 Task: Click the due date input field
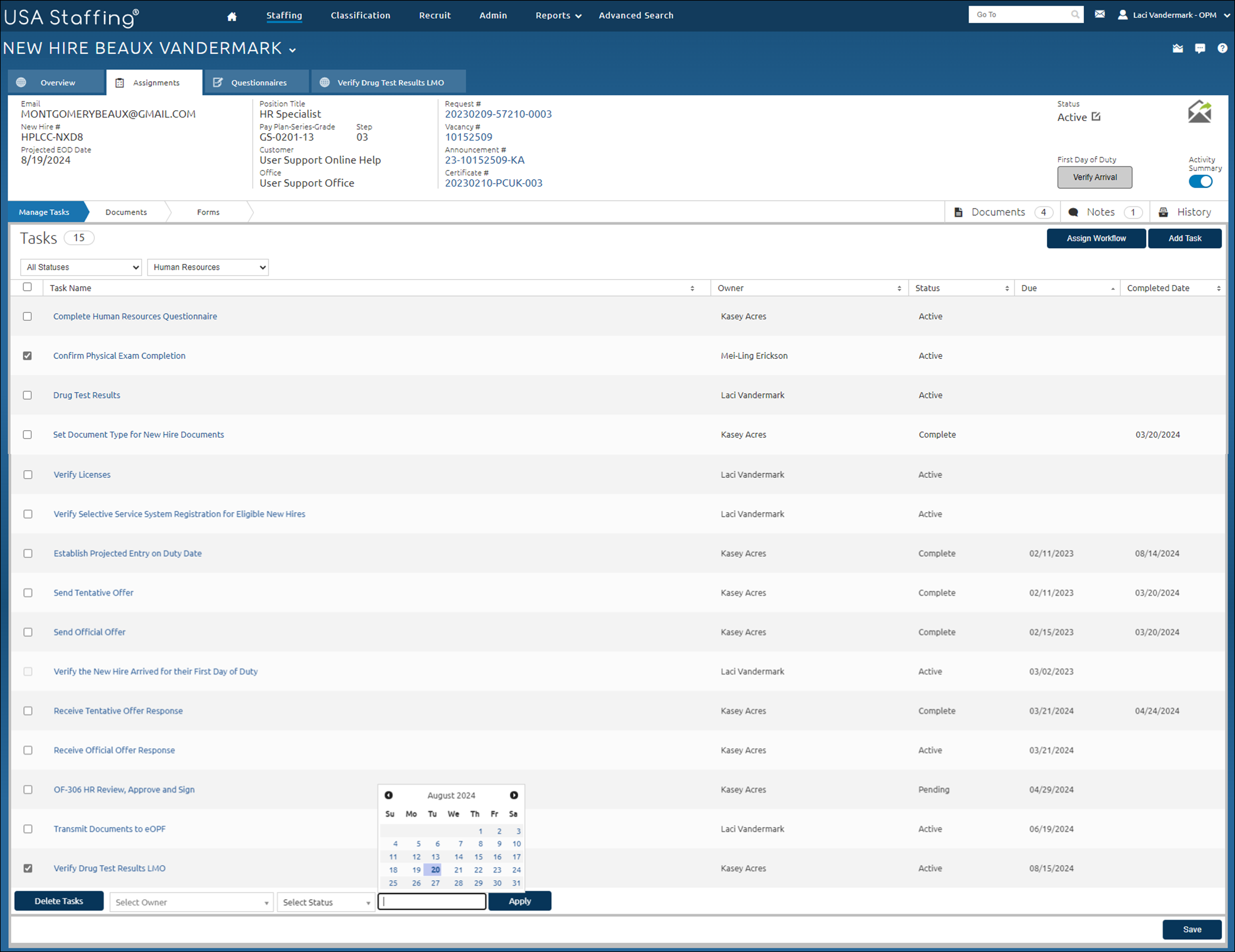click(x=431, y=901)
